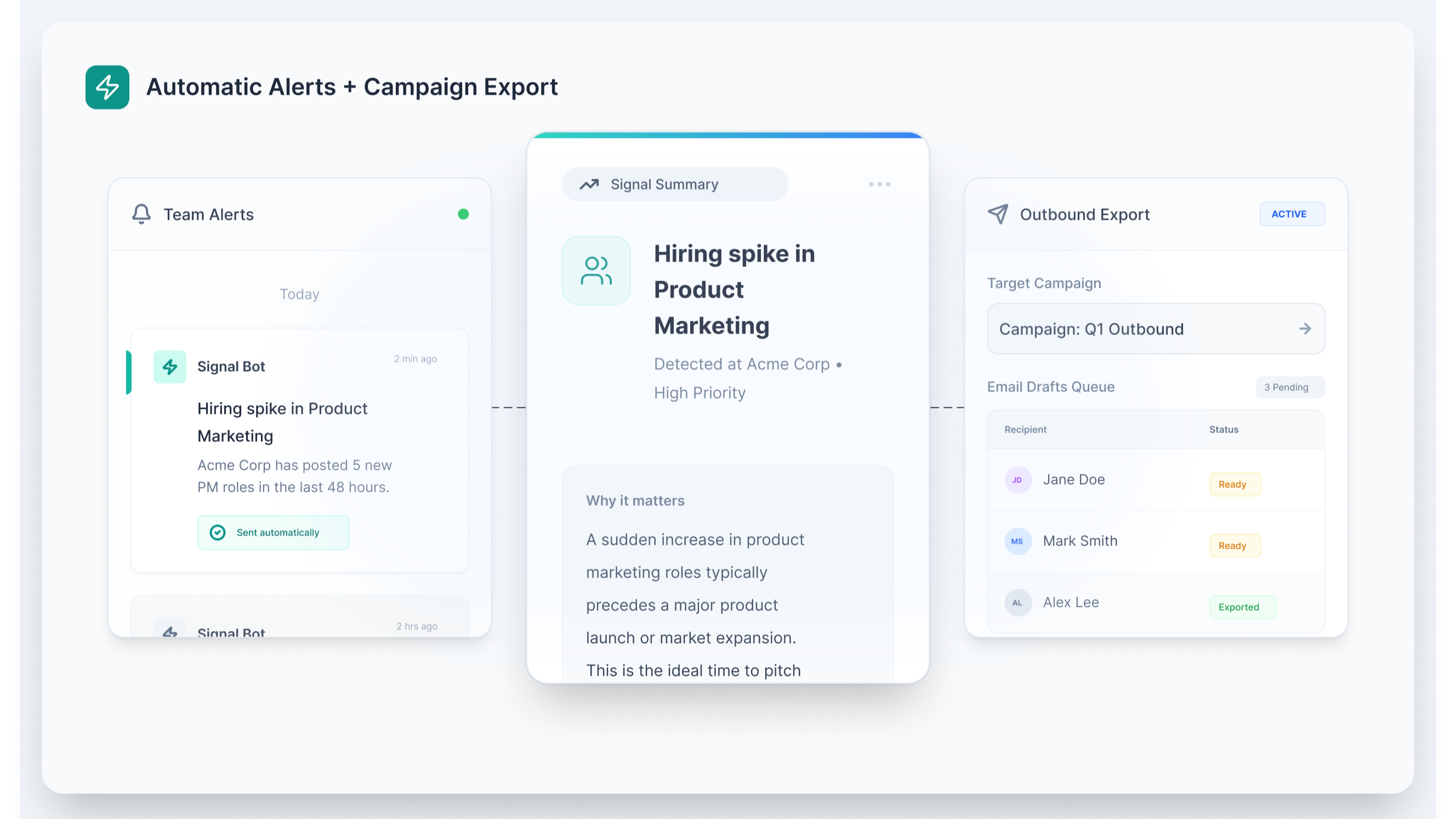Click the people icon on the hiring spike card
This screenshot has height=819, width=1456.
[x=596, y=270]
